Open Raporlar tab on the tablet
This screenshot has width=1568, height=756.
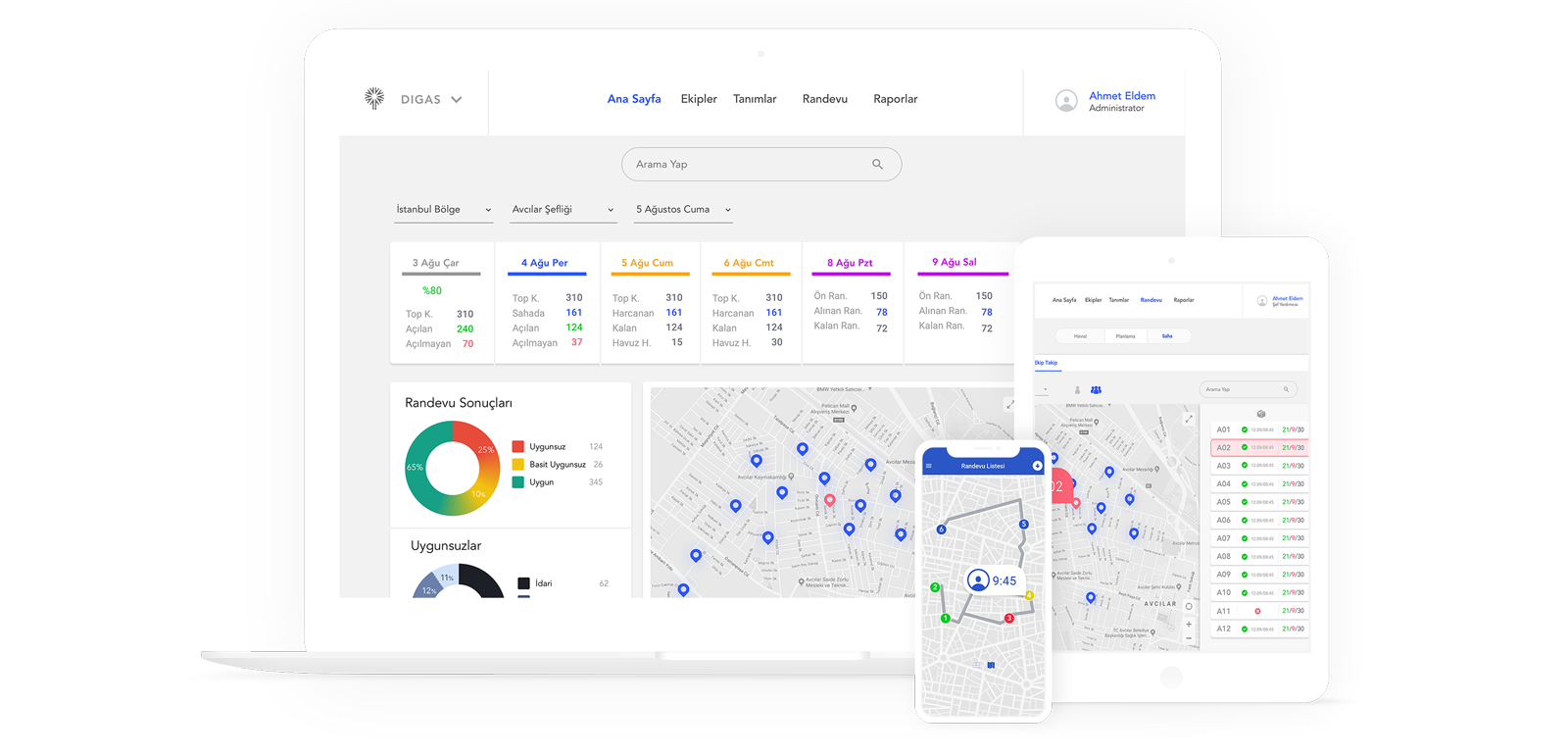point(1184,300)
